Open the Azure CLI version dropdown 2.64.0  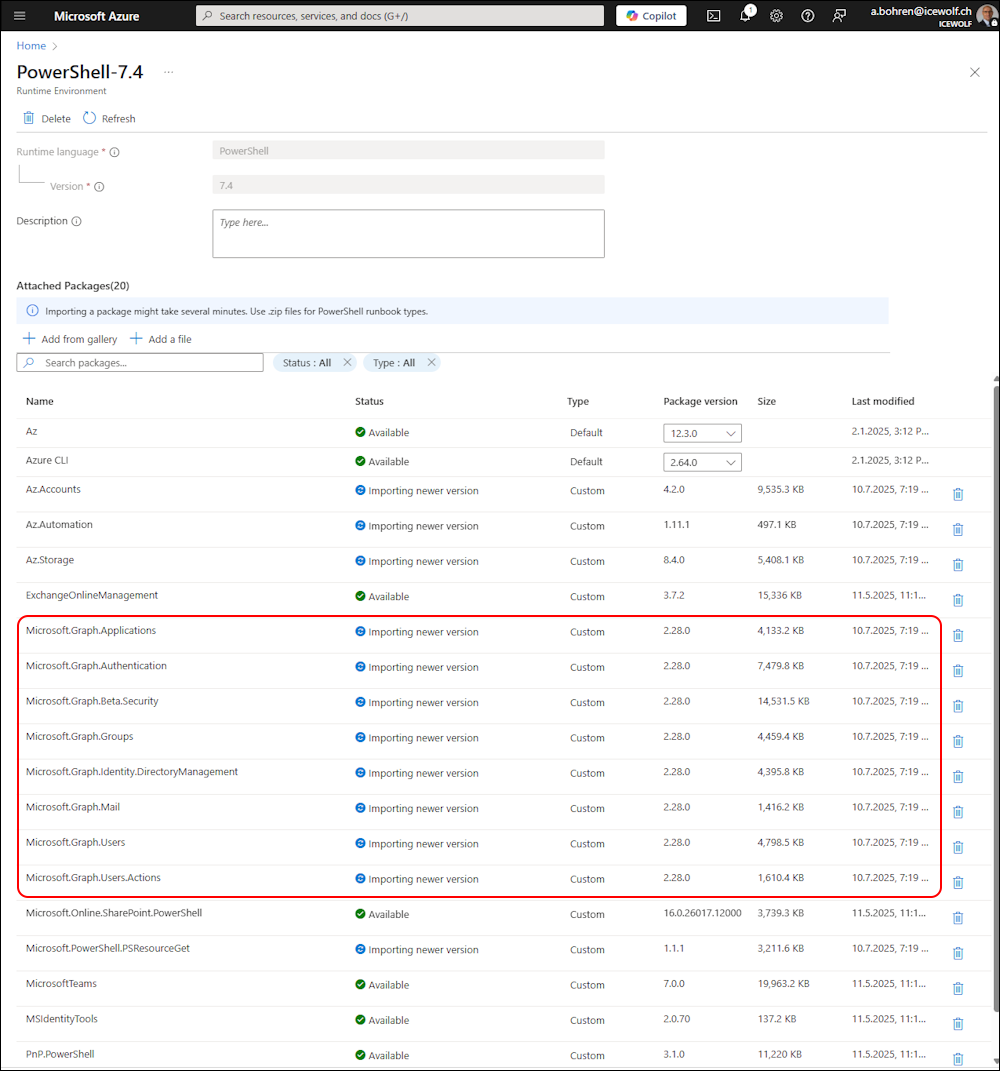coord(702,462)
